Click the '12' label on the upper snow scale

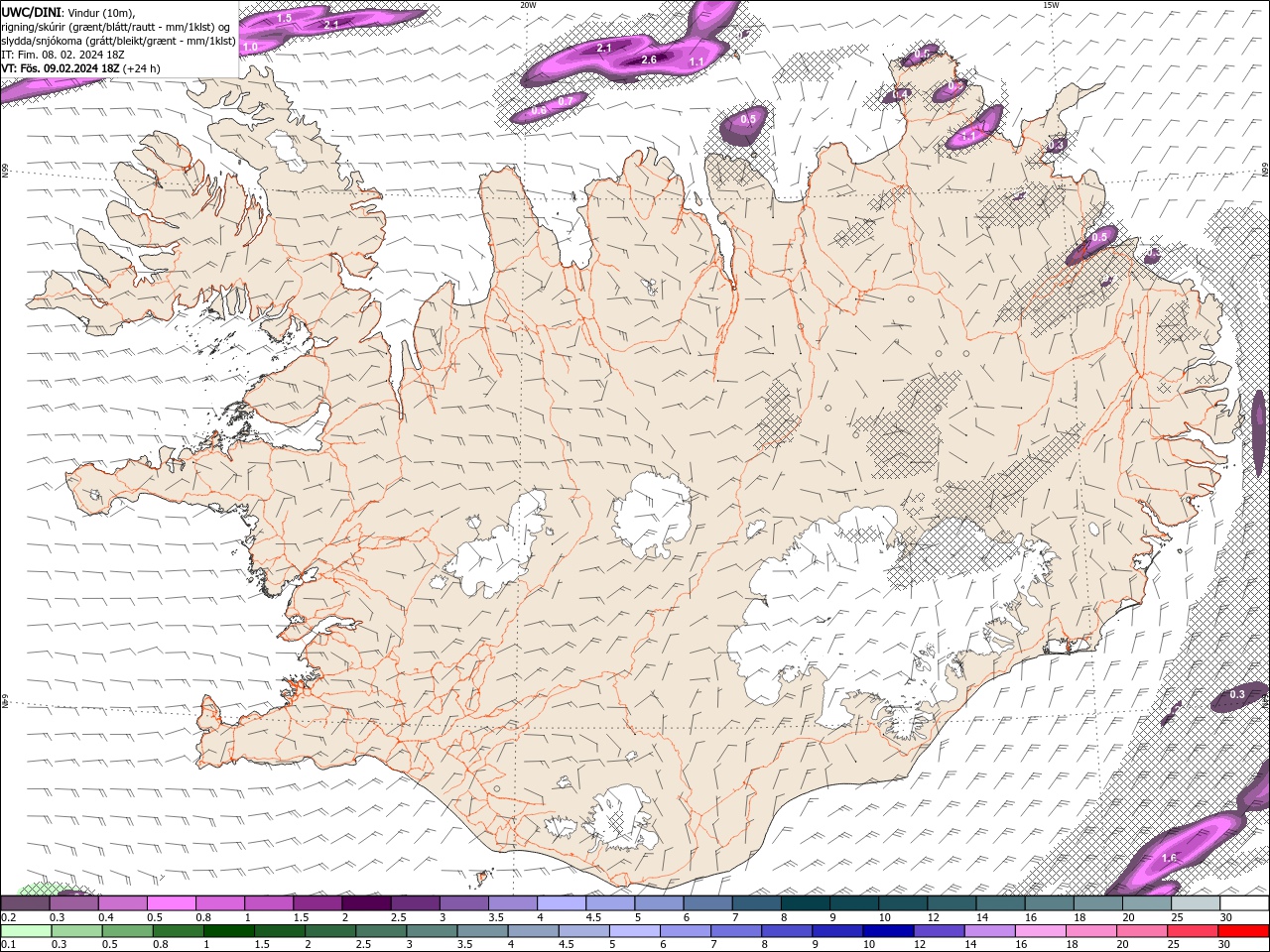coord(933,917)
